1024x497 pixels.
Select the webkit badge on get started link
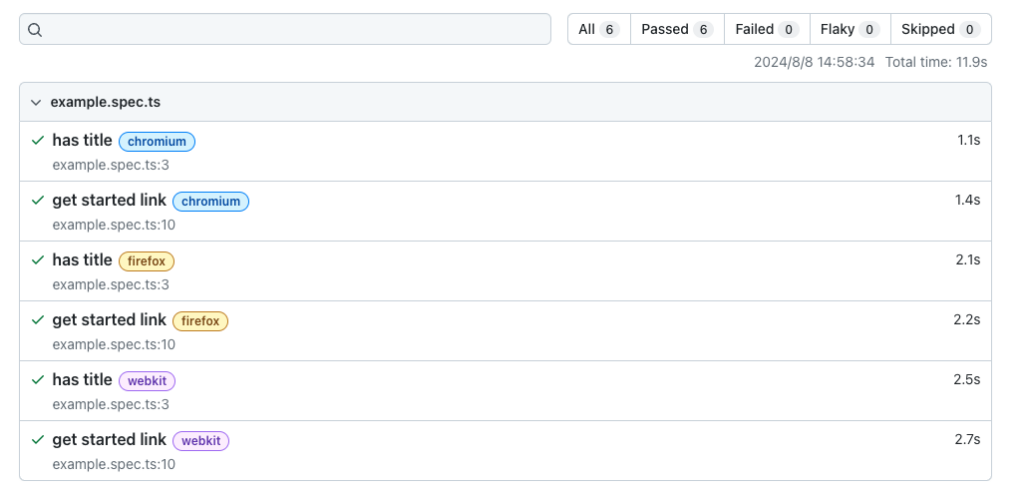[201, 441]
